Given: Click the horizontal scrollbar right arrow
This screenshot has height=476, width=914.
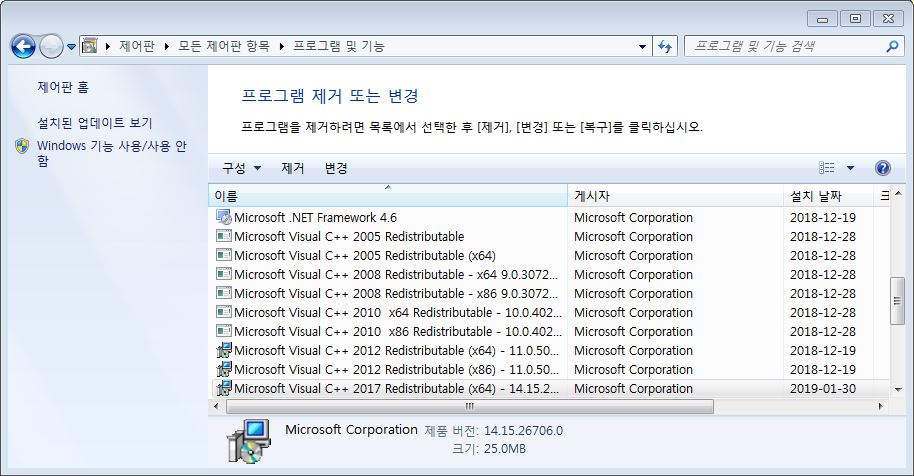Looking at the screenshot, I should point(881,406).
